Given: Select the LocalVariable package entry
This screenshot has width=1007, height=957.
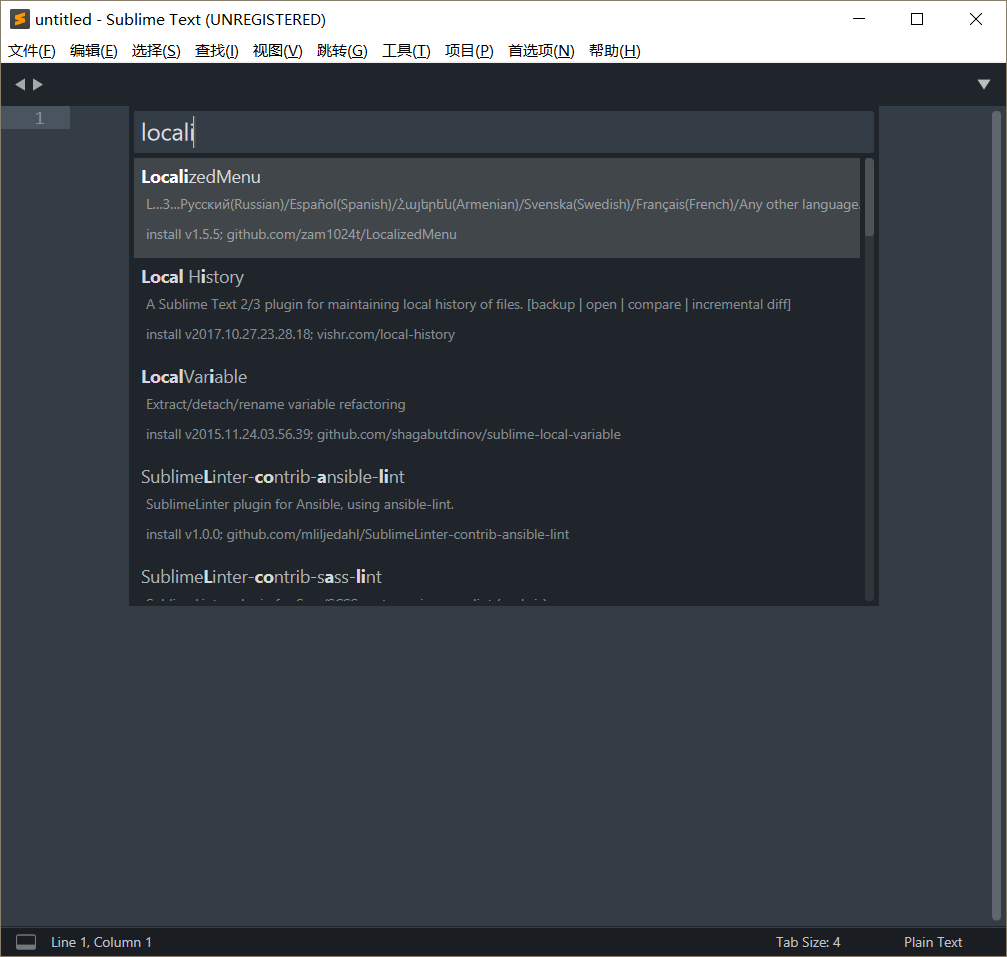Looking at the screenshot, I should tap(400, 404).
